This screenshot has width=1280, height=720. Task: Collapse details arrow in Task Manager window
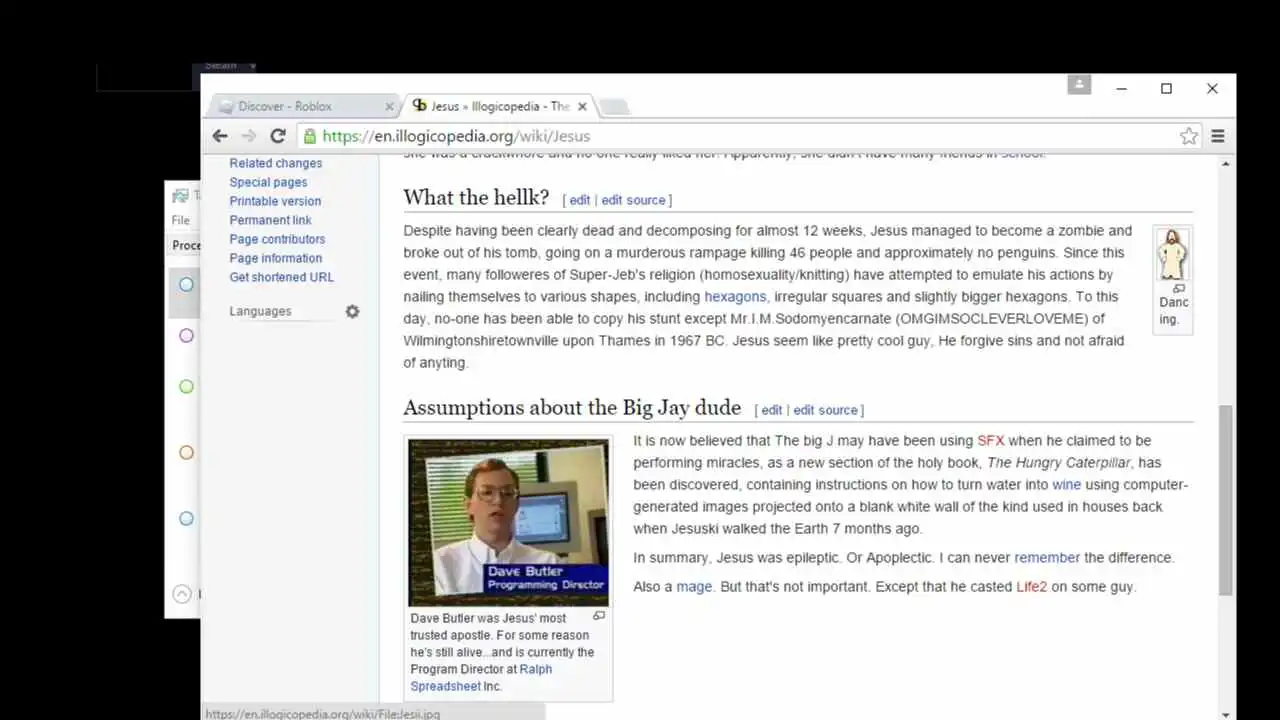(182, 594)
